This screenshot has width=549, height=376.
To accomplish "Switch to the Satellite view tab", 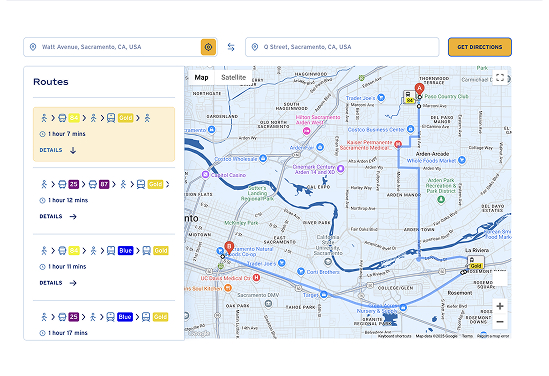I will 234,77.
